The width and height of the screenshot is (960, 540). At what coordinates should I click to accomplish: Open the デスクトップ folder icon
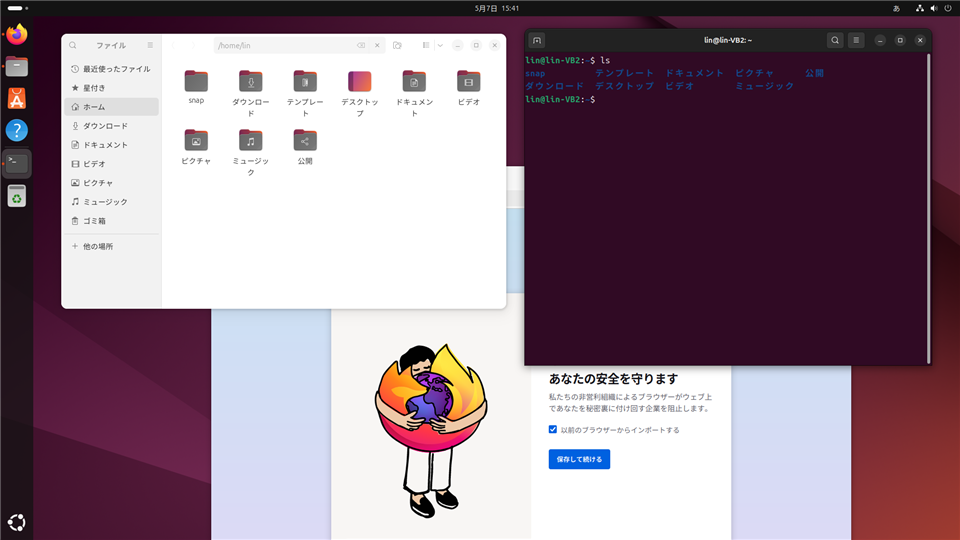(359, 81)
